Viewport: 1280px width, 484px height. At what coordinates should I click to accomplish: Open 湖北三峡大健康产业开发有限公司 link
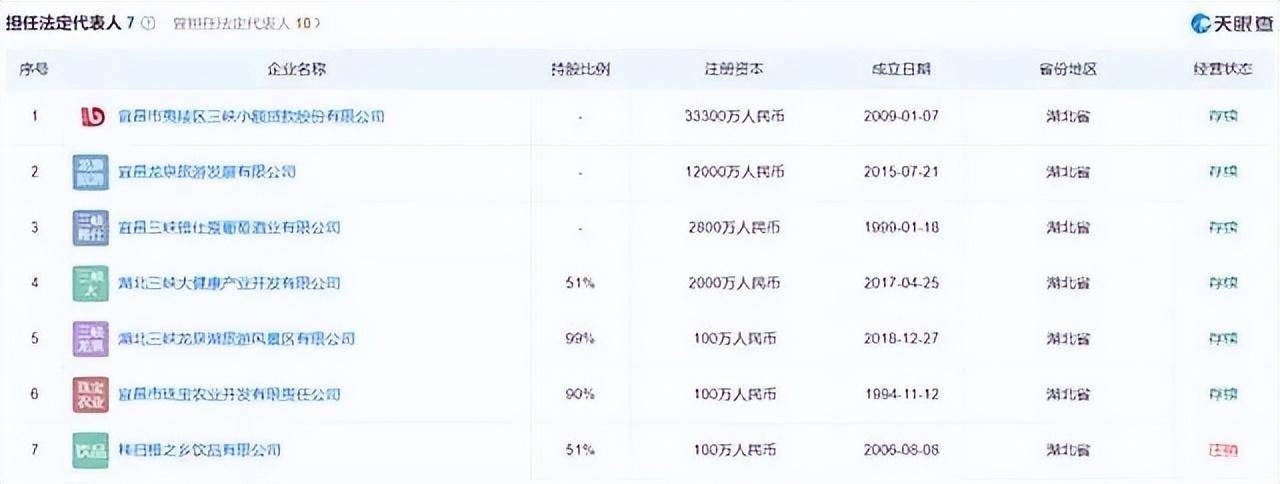(x=228, y=284)
